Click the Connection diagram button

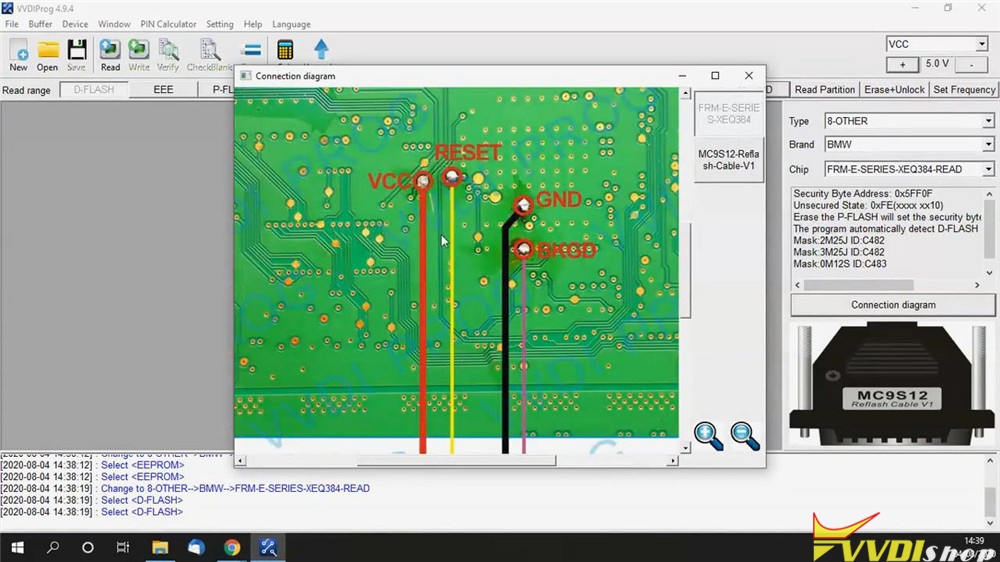click(x=893, y=305)
